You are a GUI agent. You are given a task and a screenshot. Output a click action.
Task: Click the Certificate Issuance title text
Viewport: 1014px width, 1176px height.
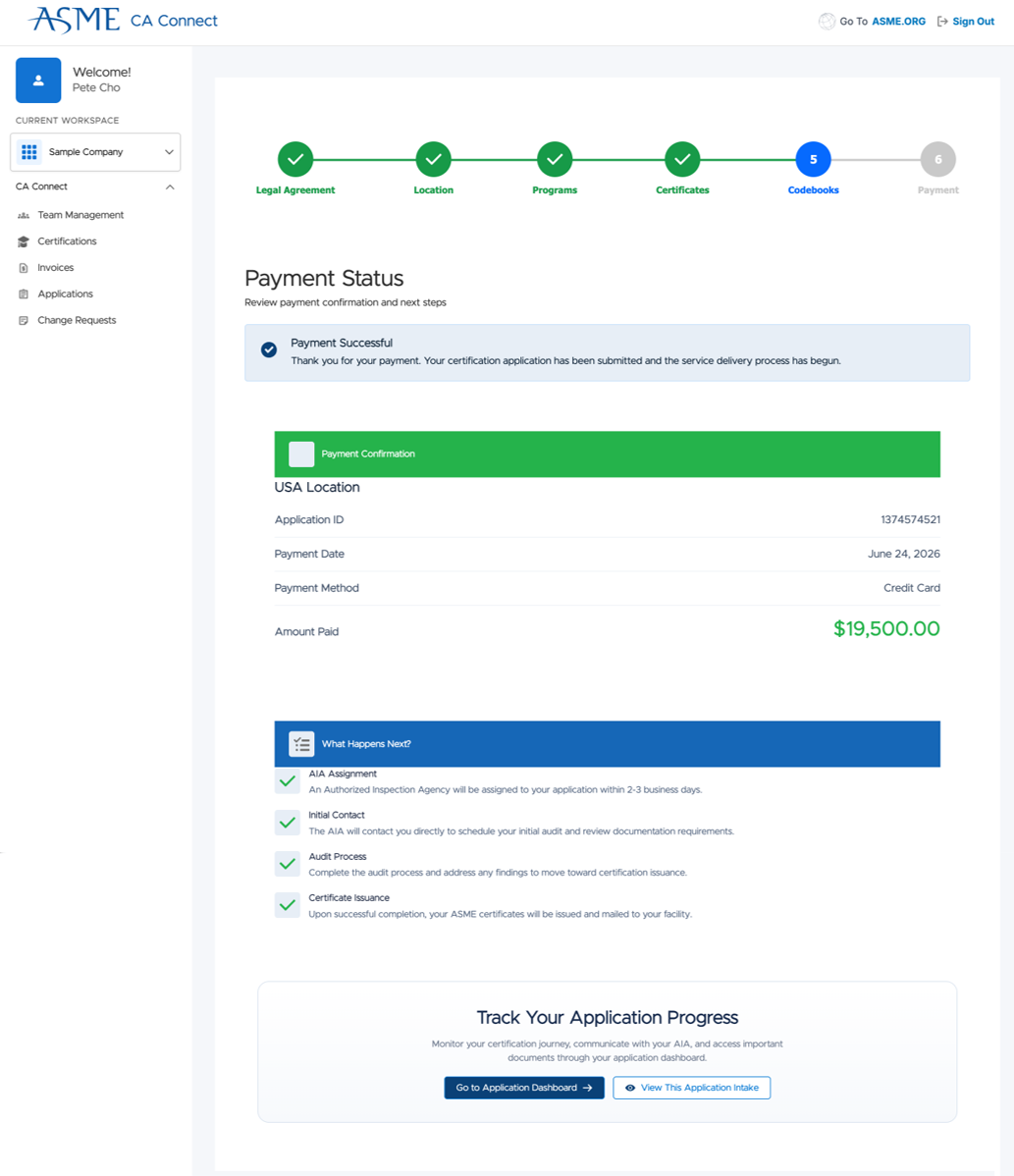click(x=348, y=898)
